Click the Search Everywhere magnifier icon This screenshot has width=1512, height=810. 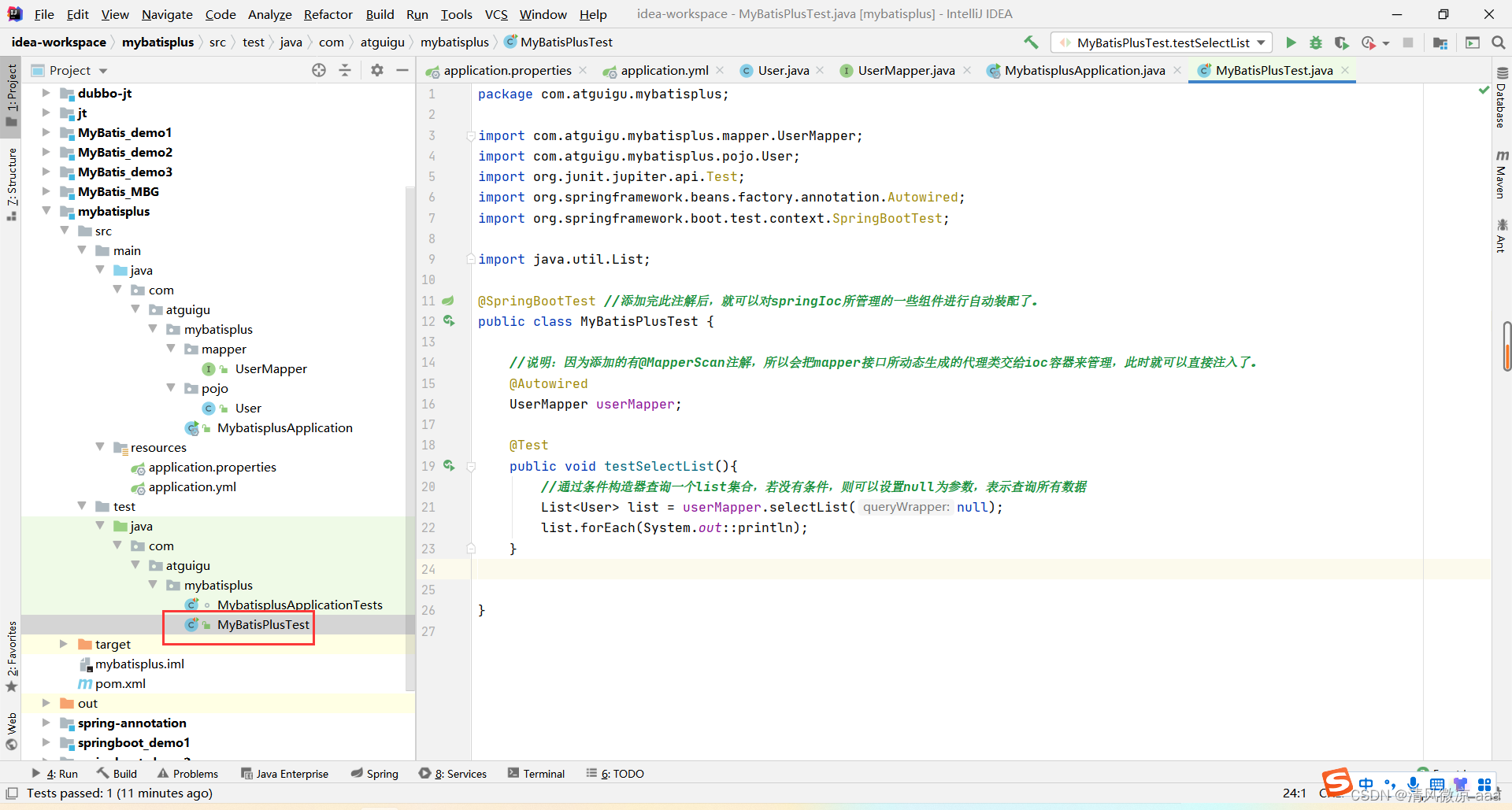coord(1498,43)
